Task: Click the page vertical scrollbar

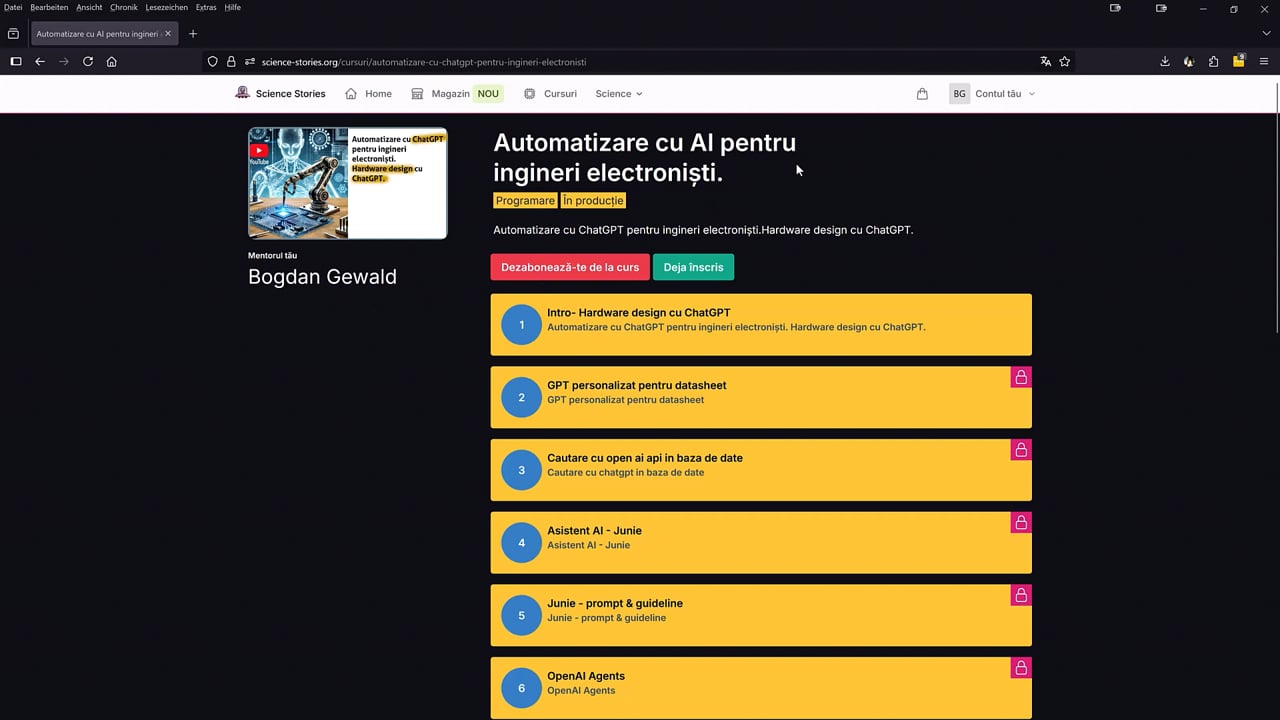Action: click(1276, 210)
